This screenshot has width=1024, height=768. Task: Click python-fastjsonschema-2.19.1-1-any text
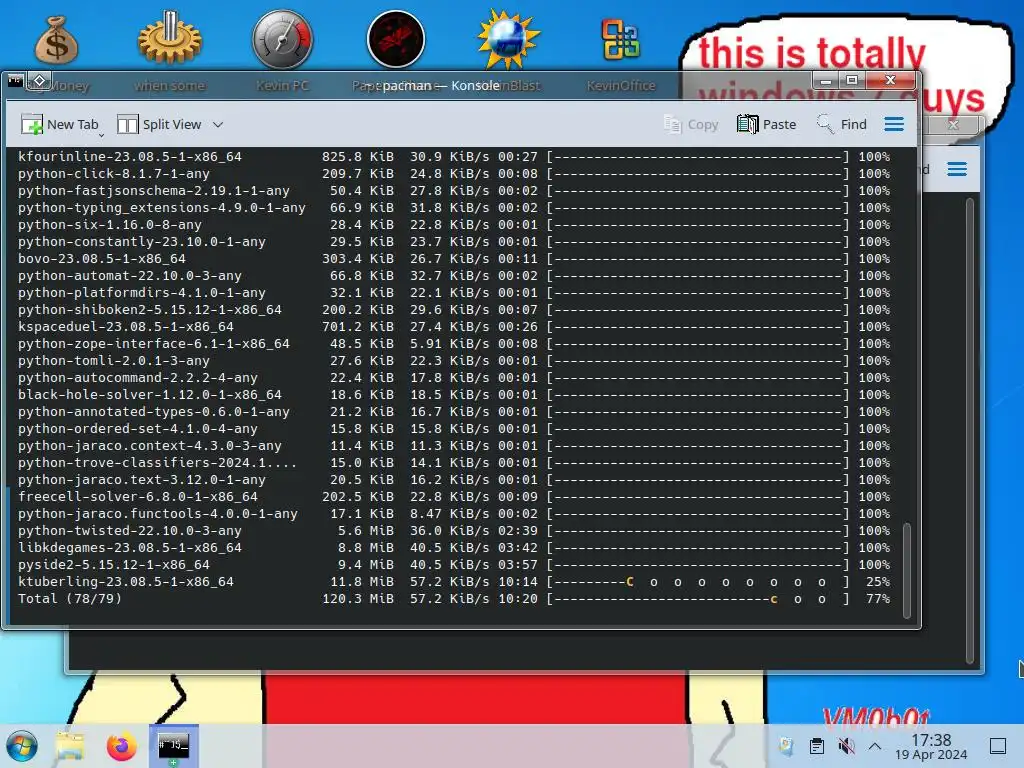point(153,191)
